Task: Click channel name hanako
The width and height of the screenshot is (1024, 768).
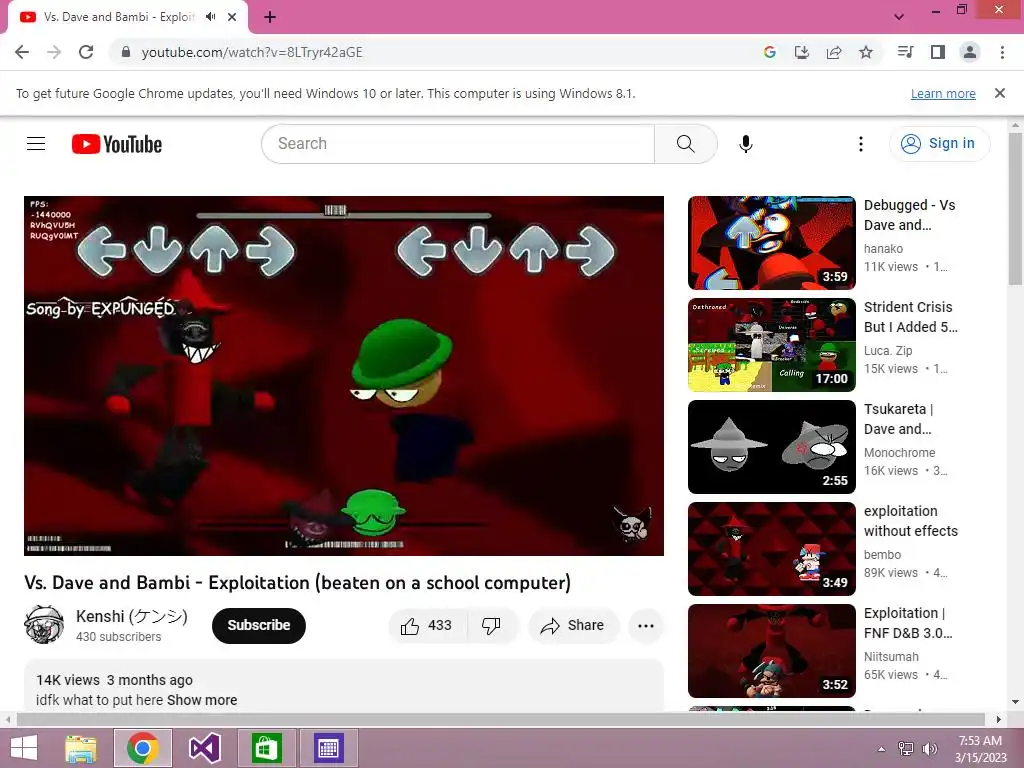Action: click(883, 249)
